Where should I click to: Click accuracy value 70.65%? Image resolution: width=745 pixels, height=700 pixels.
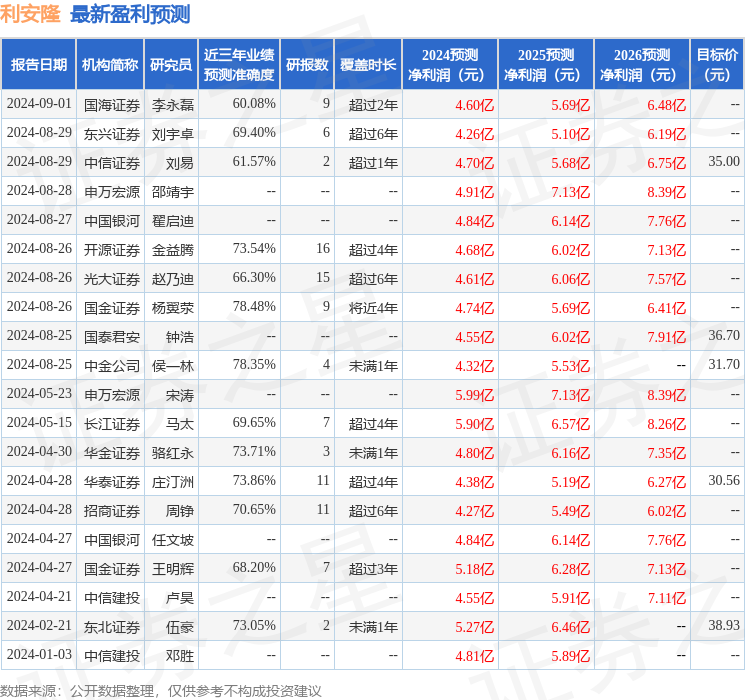coord(254,509)
